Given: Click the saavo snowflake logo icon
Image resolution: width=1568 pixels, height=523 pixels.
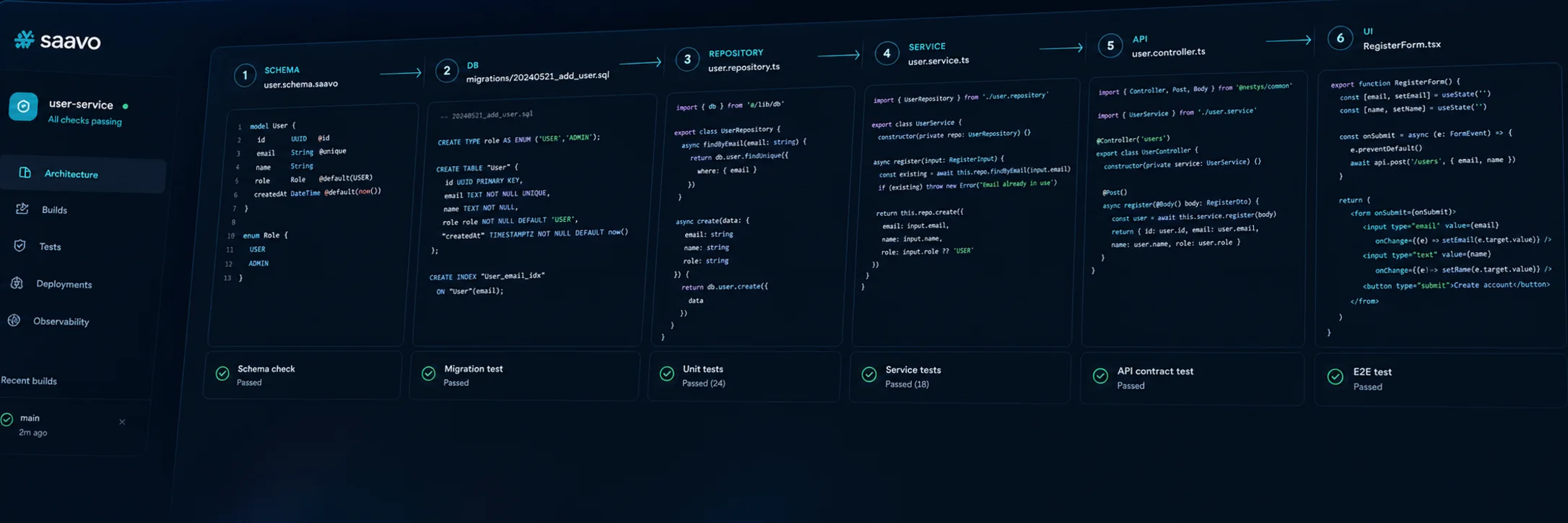Looking at the screenshot, I should [x=25, y=40].
